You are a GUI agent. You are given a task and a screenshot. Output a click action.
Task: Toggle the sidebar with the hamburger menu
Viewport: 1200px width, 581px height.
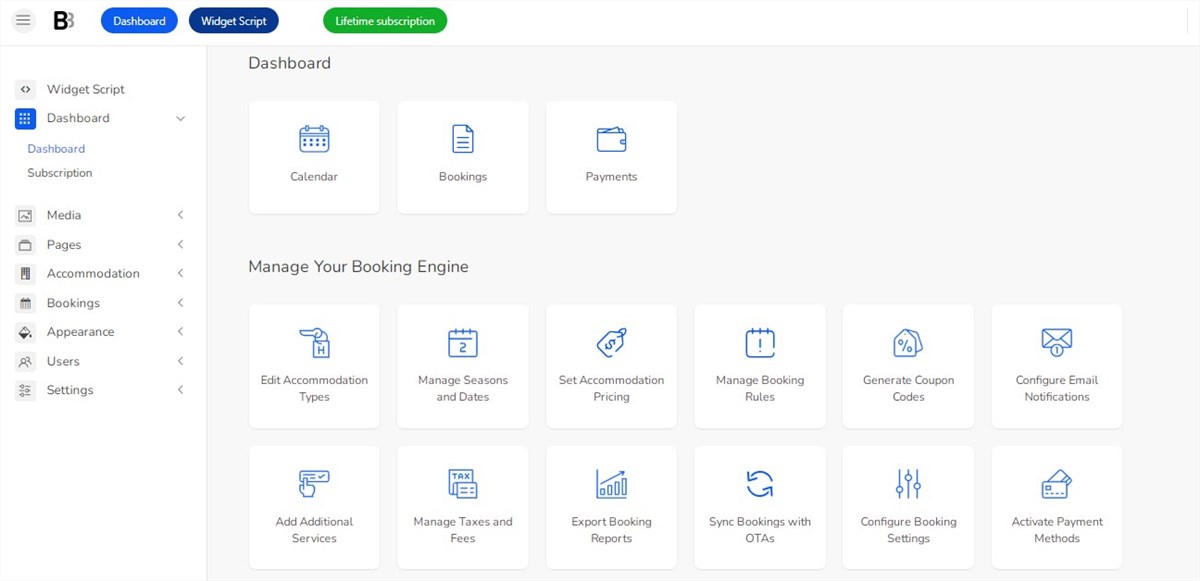[x=22, y=20]
